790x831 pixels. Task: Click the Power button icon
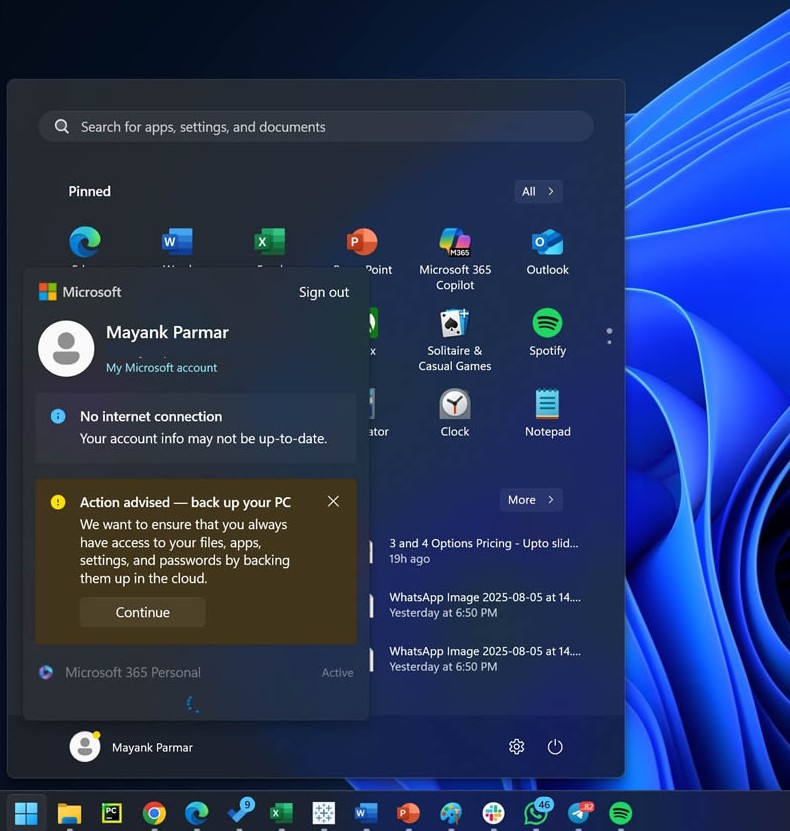point(555,747)
